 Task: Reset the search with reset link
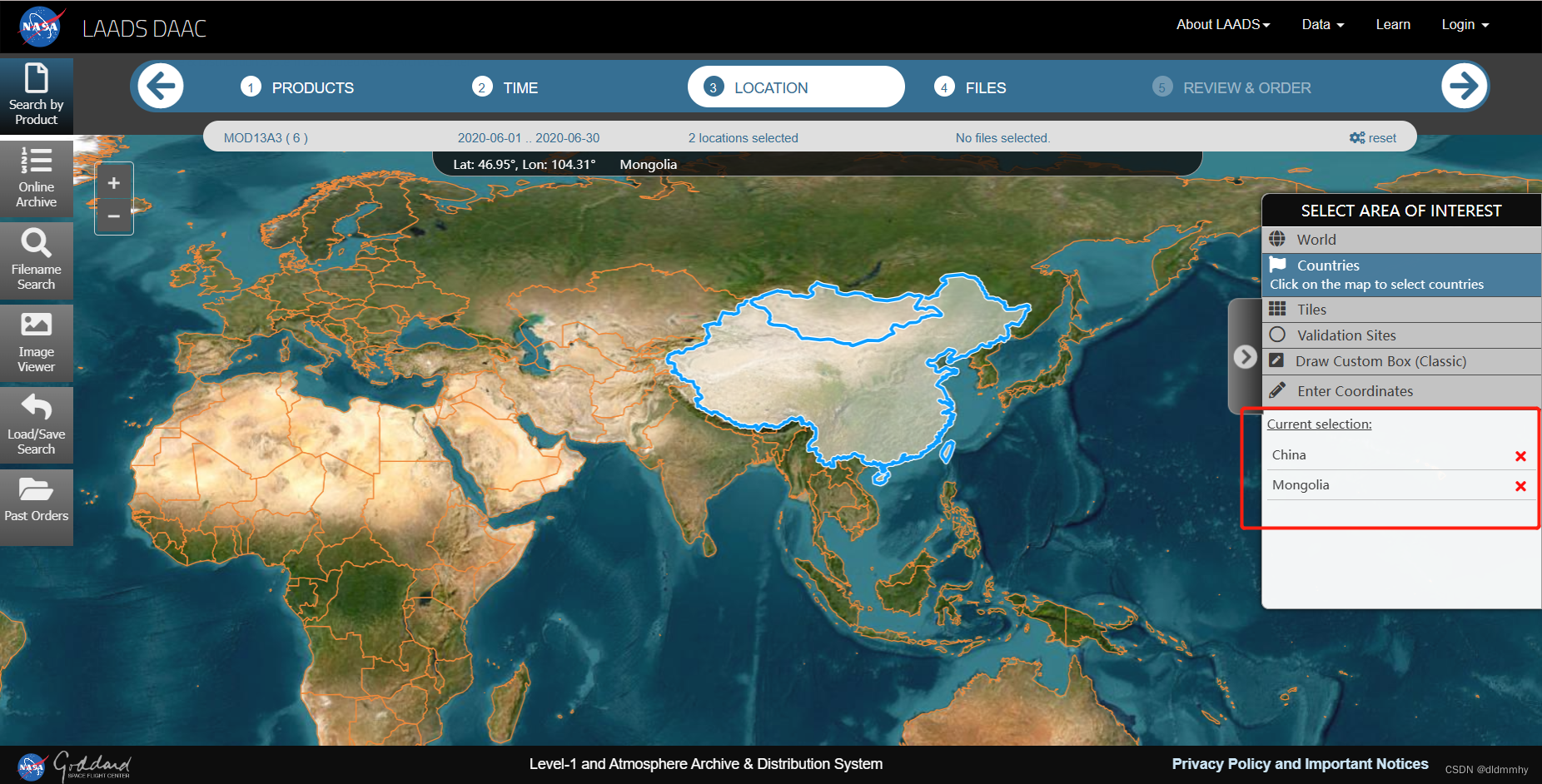point(1373,138)
